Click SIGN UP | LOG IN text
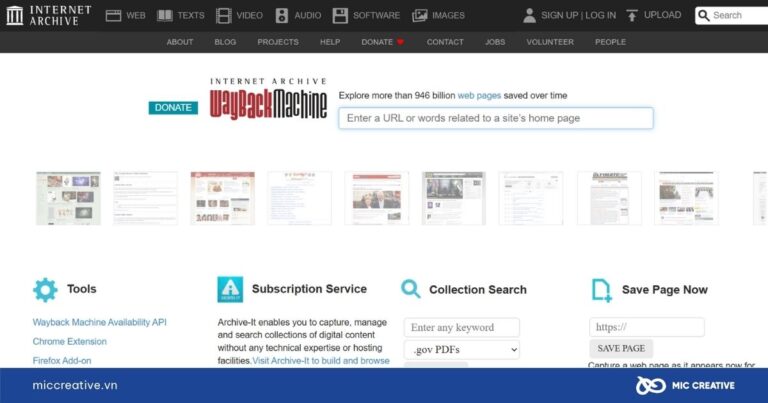Viewport: 768px width, 403px height. coord(578,15)
